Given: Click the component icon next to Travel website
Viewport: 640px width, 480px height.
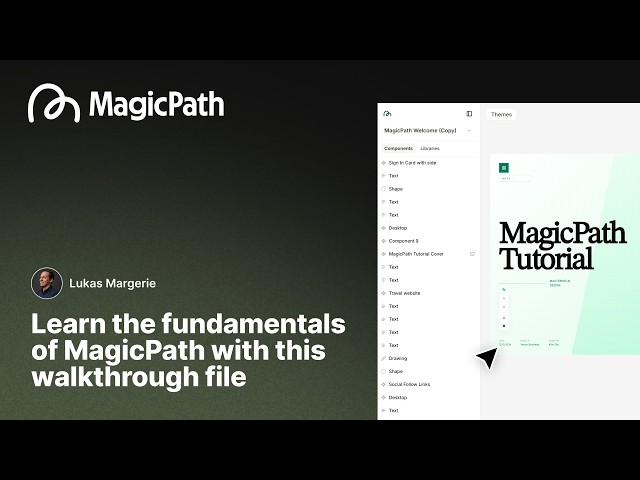Looking at the screenshot, I should pyautogui.click(x=383, y=293).
